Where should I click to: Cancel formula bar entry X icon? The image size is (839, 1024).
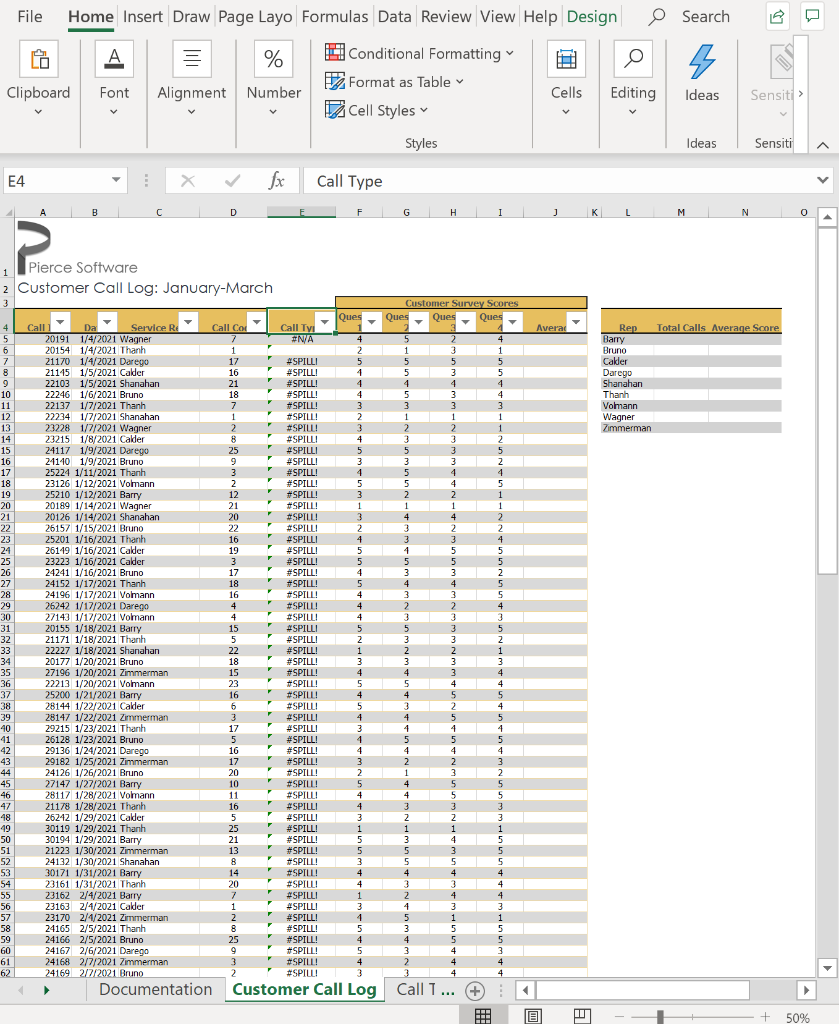point(187,181)
